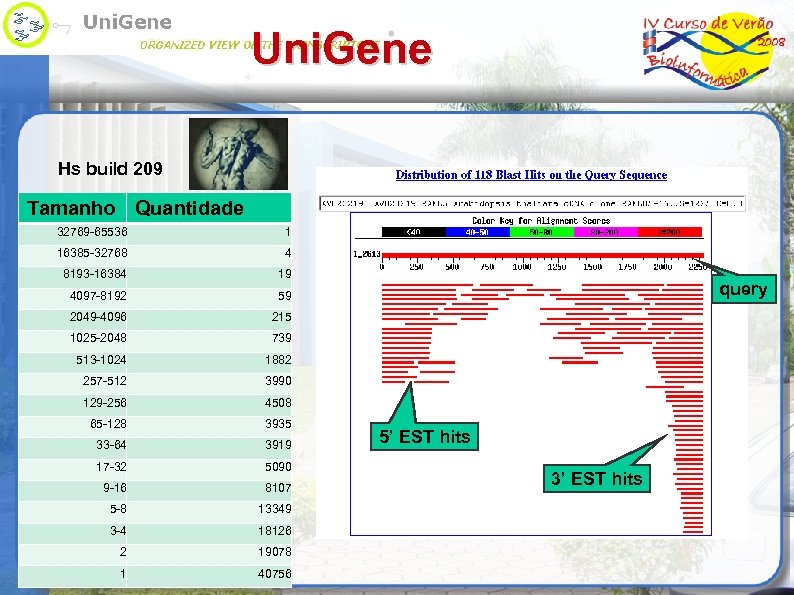Click quantity value 59
The width and height of the screenshot is (794, 595).
tap(285, 296)
